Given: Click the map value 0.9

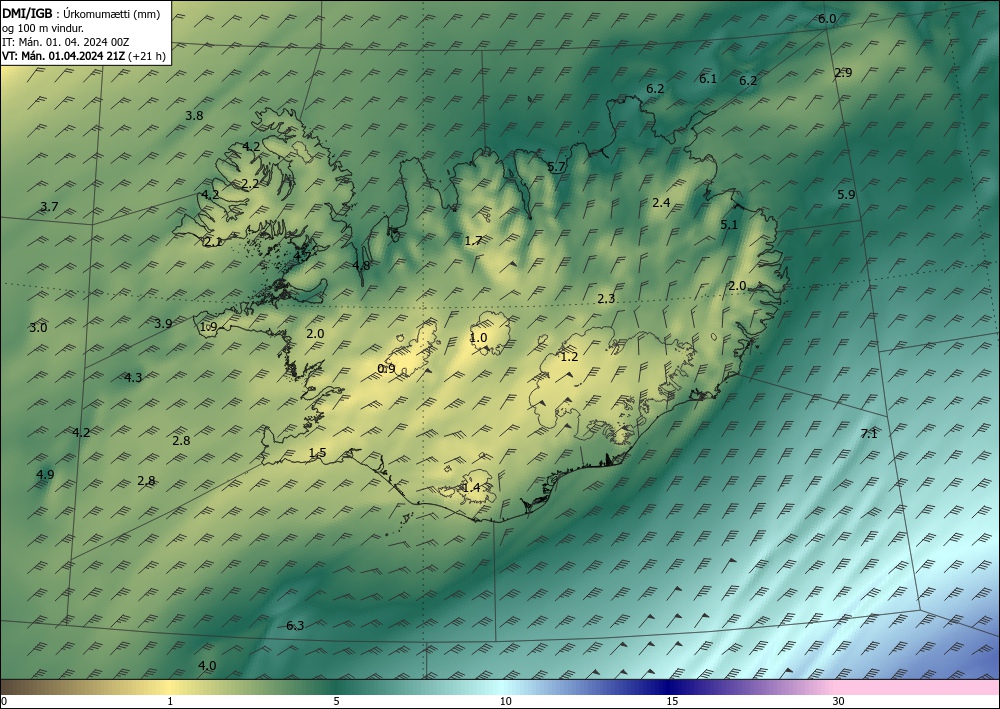Looking at the screenshot, I should [386, 369].
